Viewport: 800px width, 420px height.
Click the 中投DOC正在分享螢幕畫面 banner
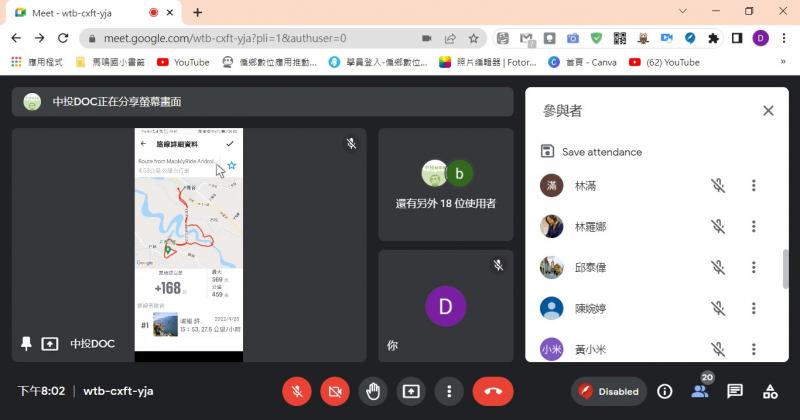pyautogui.click(x=262, y=102)
